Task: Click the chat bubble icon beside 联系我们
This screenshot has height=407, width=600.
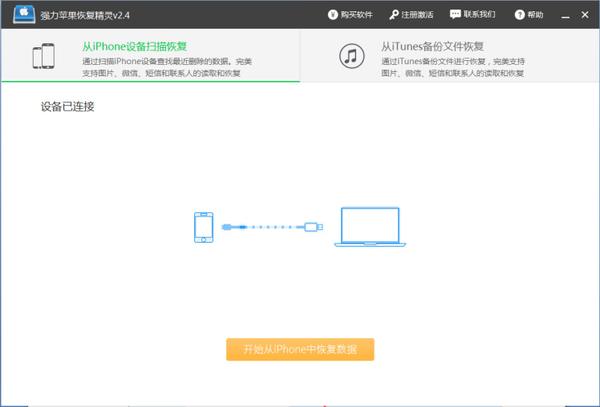Action: point(455,15)
